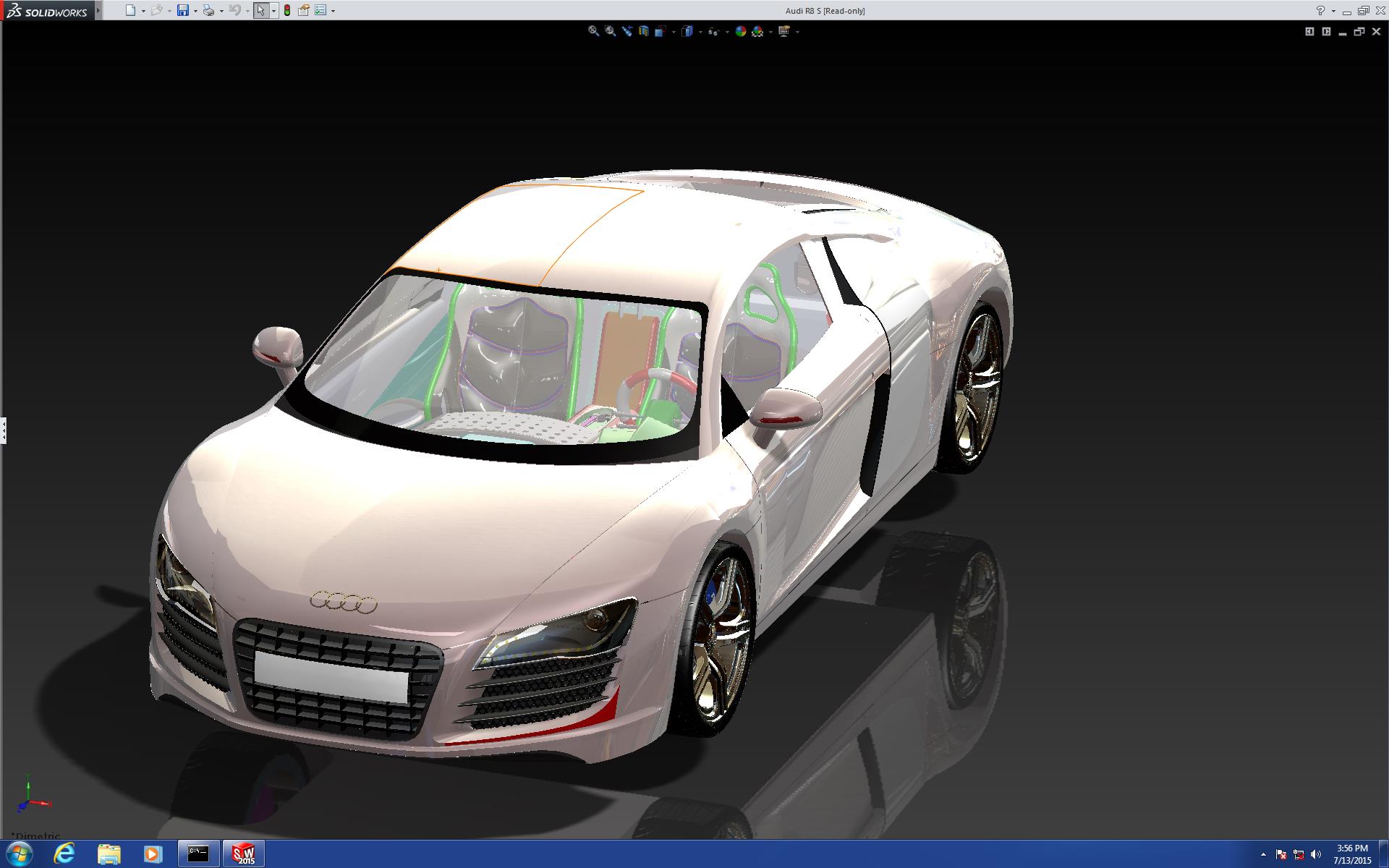Image resolution: width=1389 pixels, height=868 pixels.
Task: Open the File Properties icon
Action: pos(304,11)
